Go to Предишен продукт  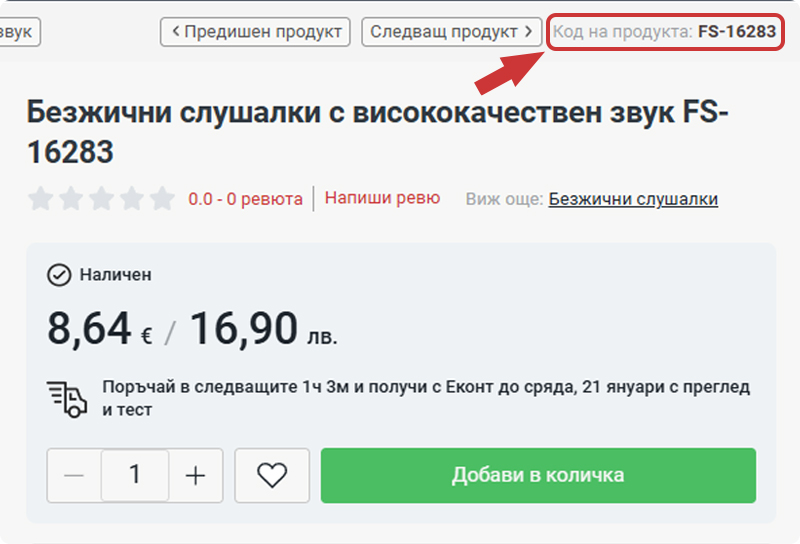click(x=256, y=31)
